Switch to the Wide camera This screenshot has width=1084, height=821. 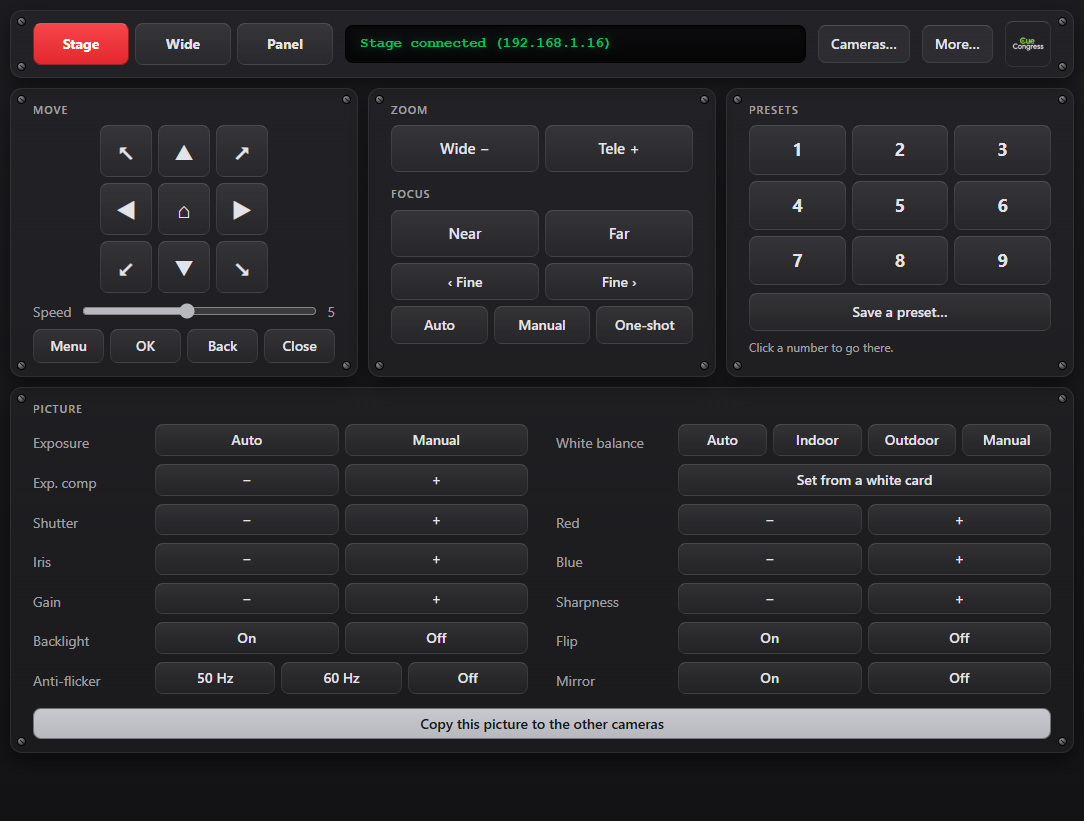[x=183, y=44]
